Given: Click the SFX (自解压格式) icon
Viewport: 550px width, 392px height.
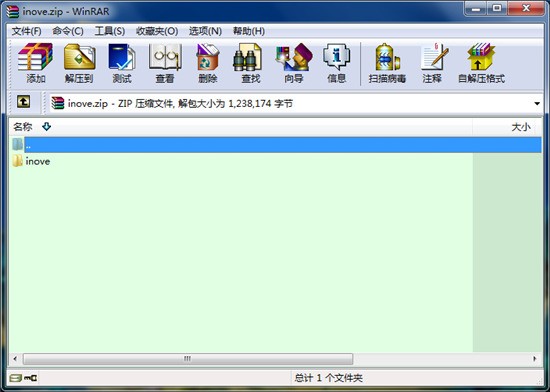Looking at the screenshot, I should tap(480, 57).
